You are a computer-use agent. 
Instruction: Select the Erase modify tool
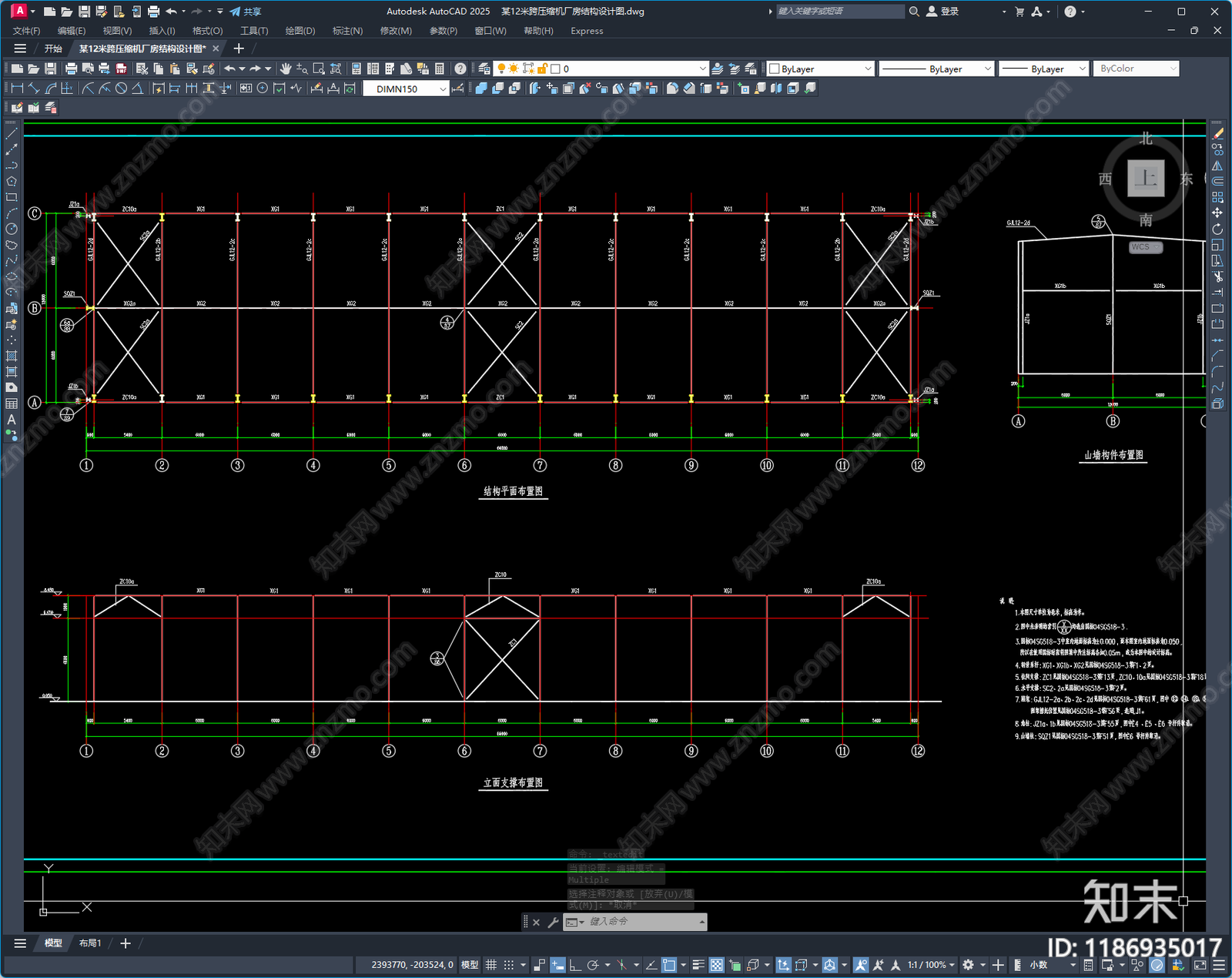1217,134
